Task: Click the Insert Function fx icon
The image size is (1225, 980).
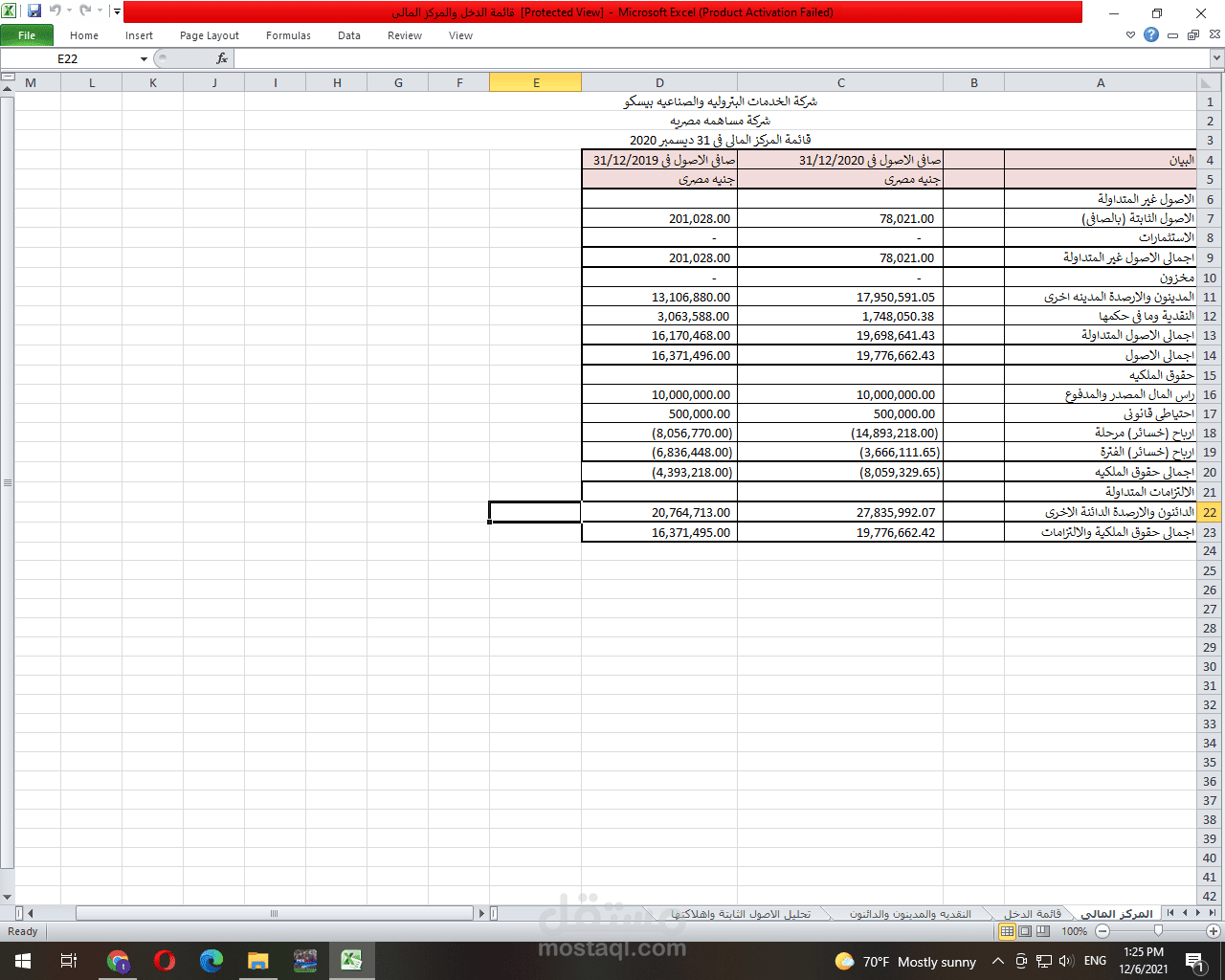Action: 222,58
